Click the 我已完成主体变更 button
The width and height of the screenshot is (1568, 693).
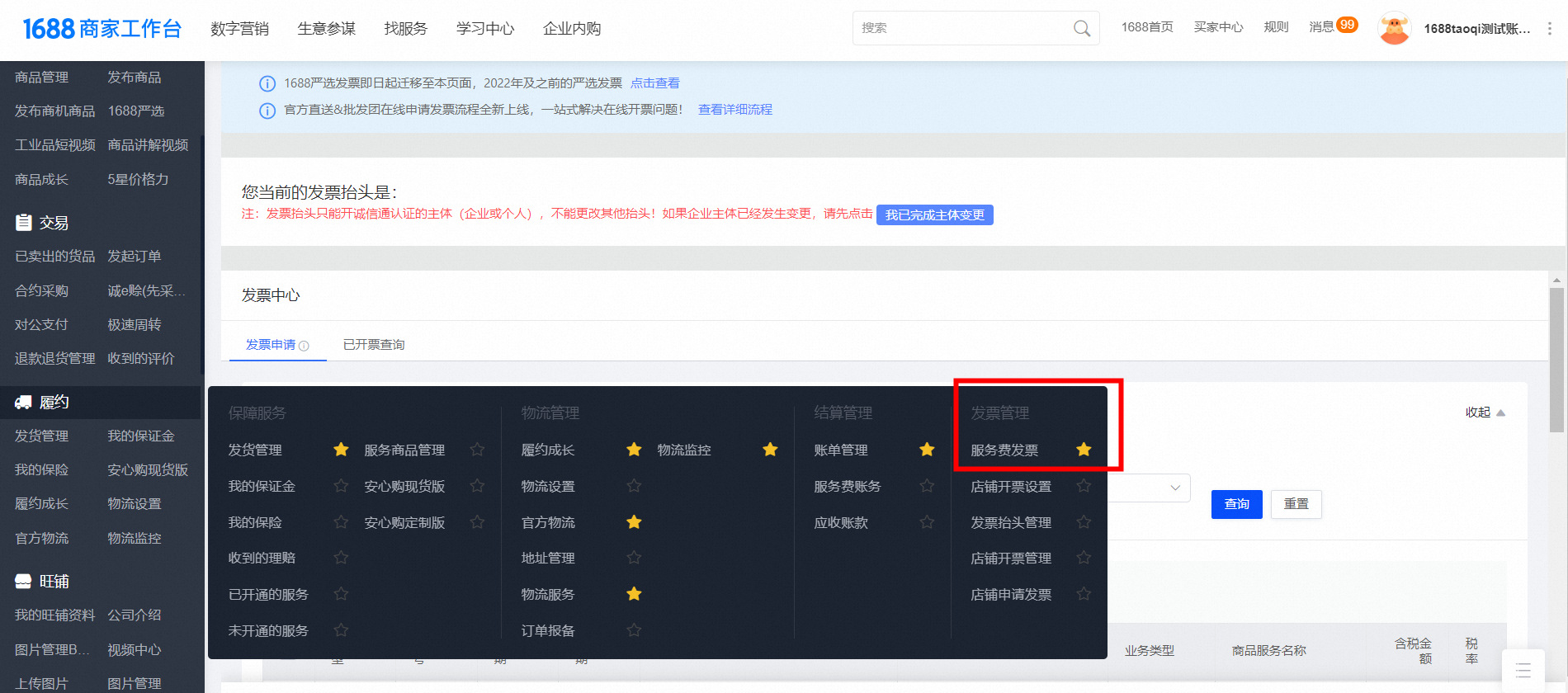pos(934,215)
